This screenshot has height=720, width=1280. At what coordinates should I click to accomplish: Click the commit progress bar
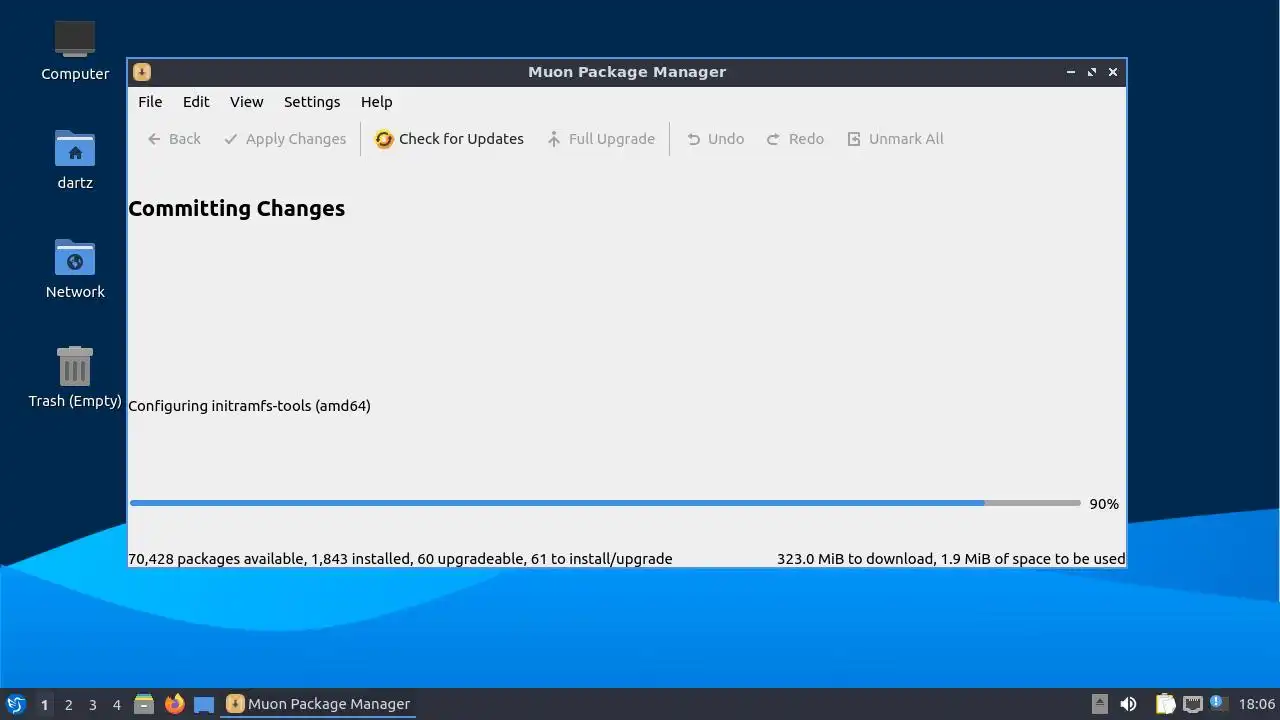point(605,503)
